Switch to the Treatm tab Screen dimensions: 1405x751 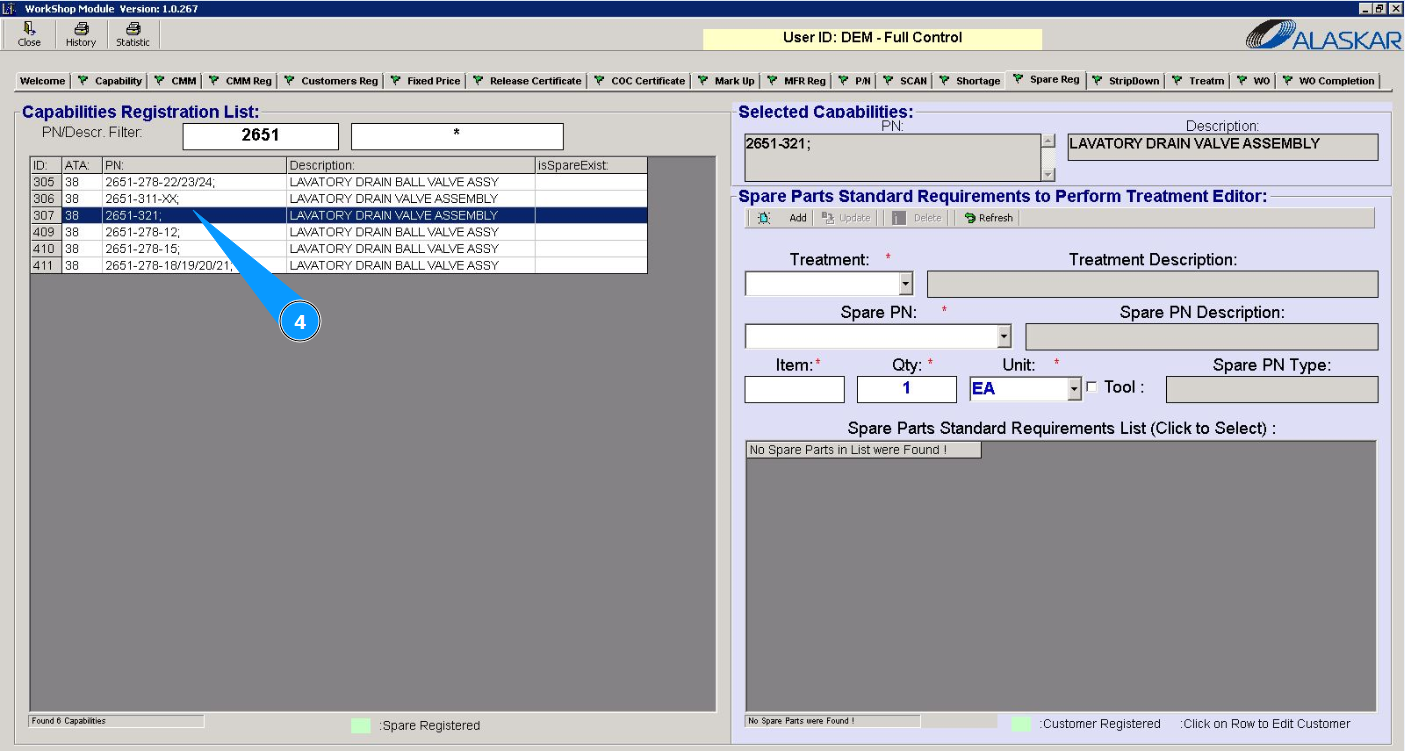1198,81
